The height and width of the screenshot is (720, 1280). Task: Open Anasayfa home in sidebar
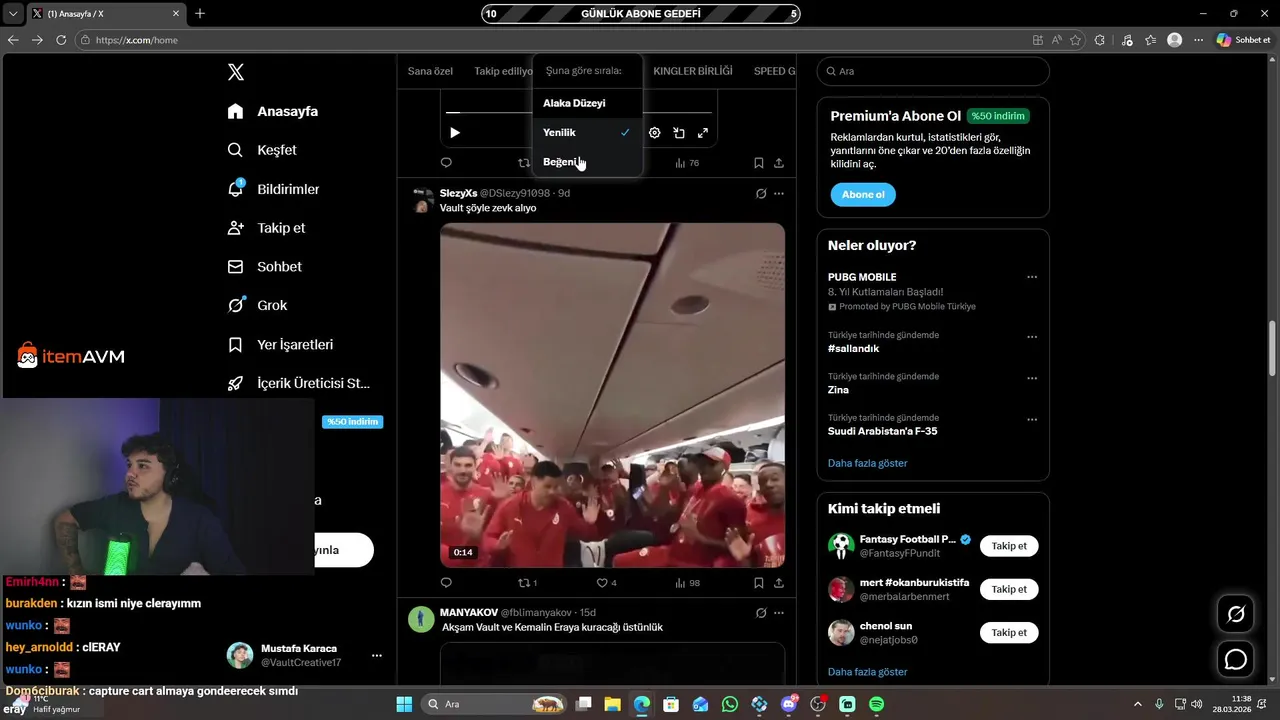point(273,111)
